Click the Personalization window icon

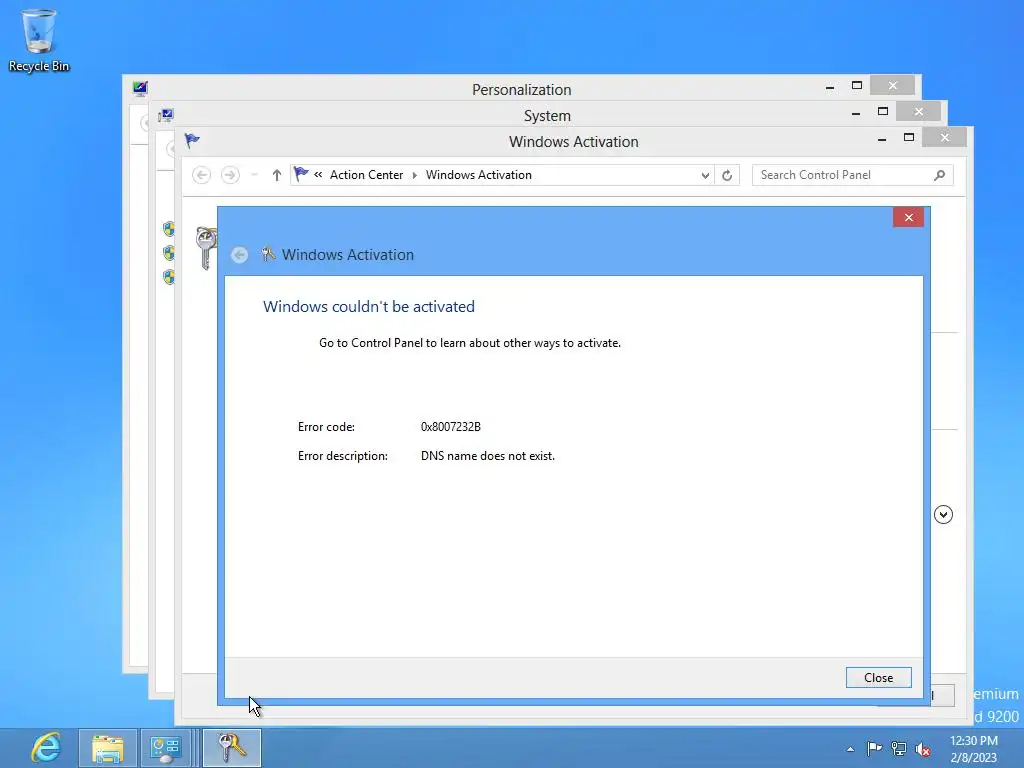(140, 88)
